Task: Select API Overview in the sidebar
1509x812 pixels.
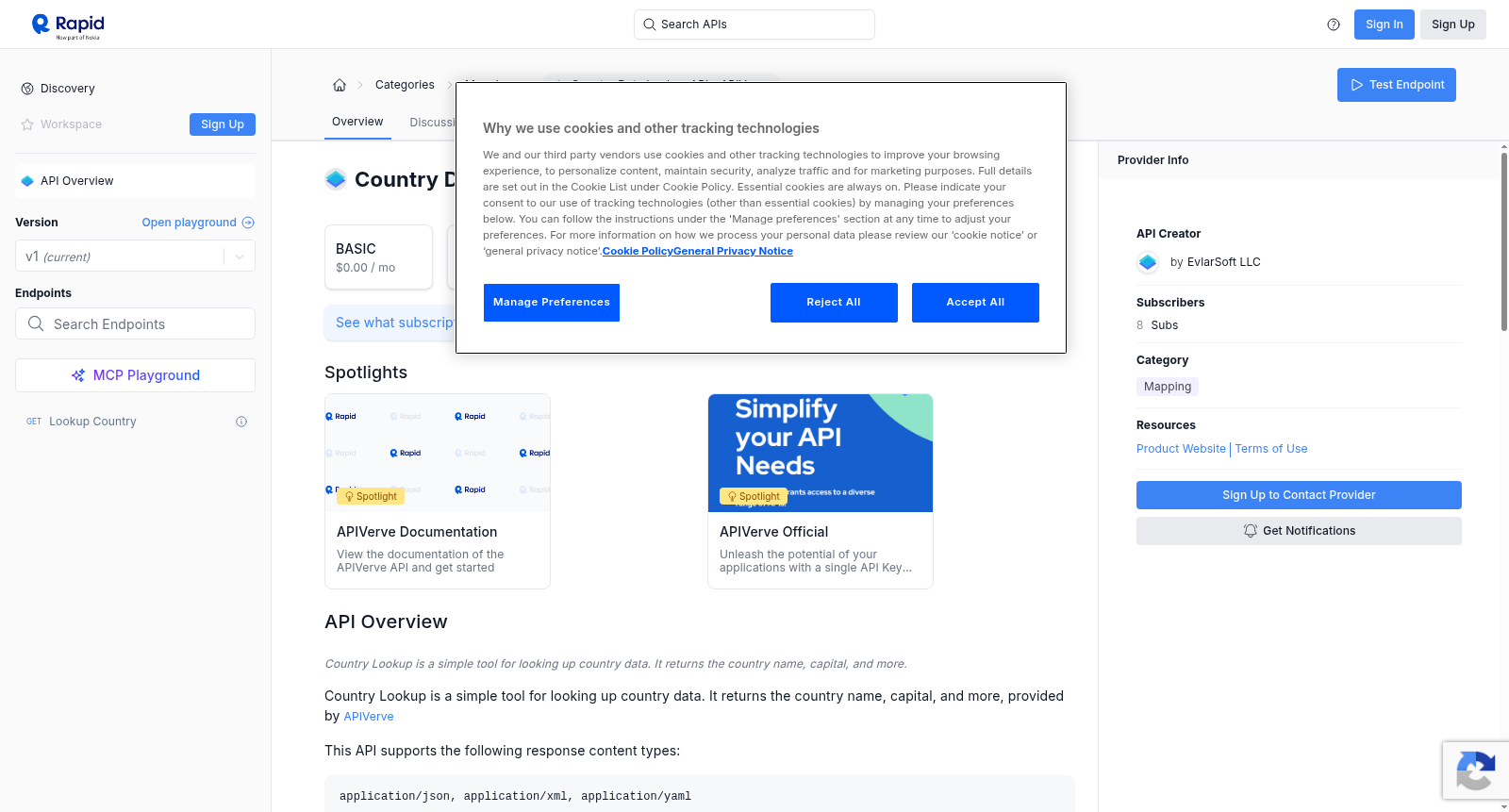Action: pyautogui.click(x=135, y=181)
